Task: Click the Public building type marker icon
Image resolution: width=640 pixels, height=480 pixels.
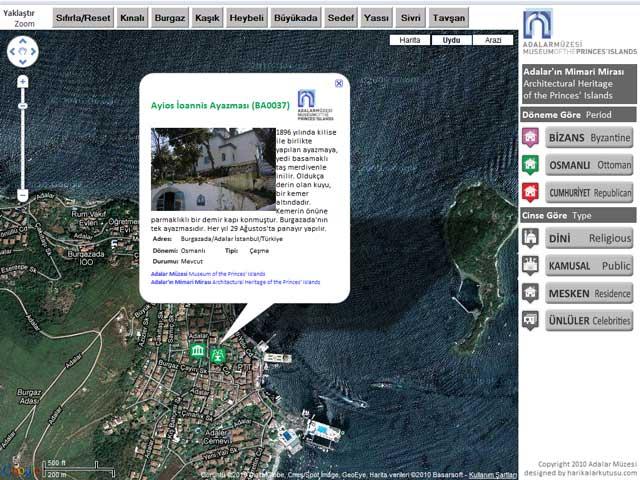Action: pos(531,267)
